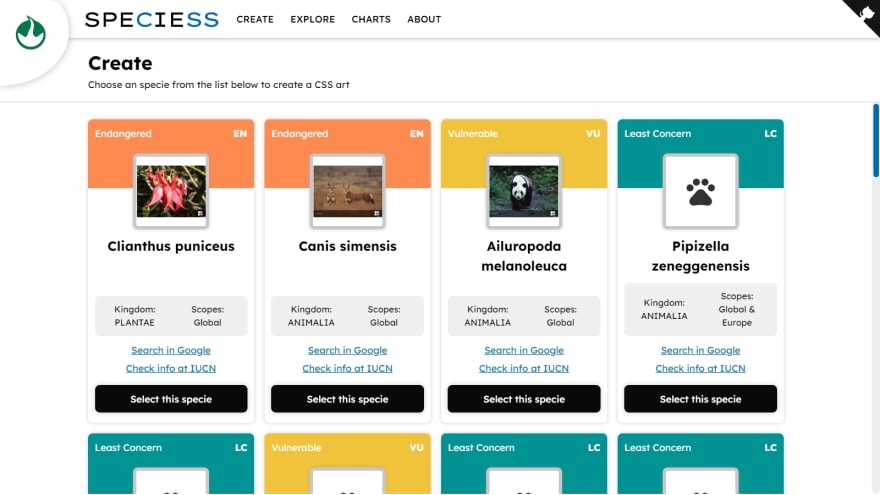Select the Clianthus puniceus specie

(171, 399)
